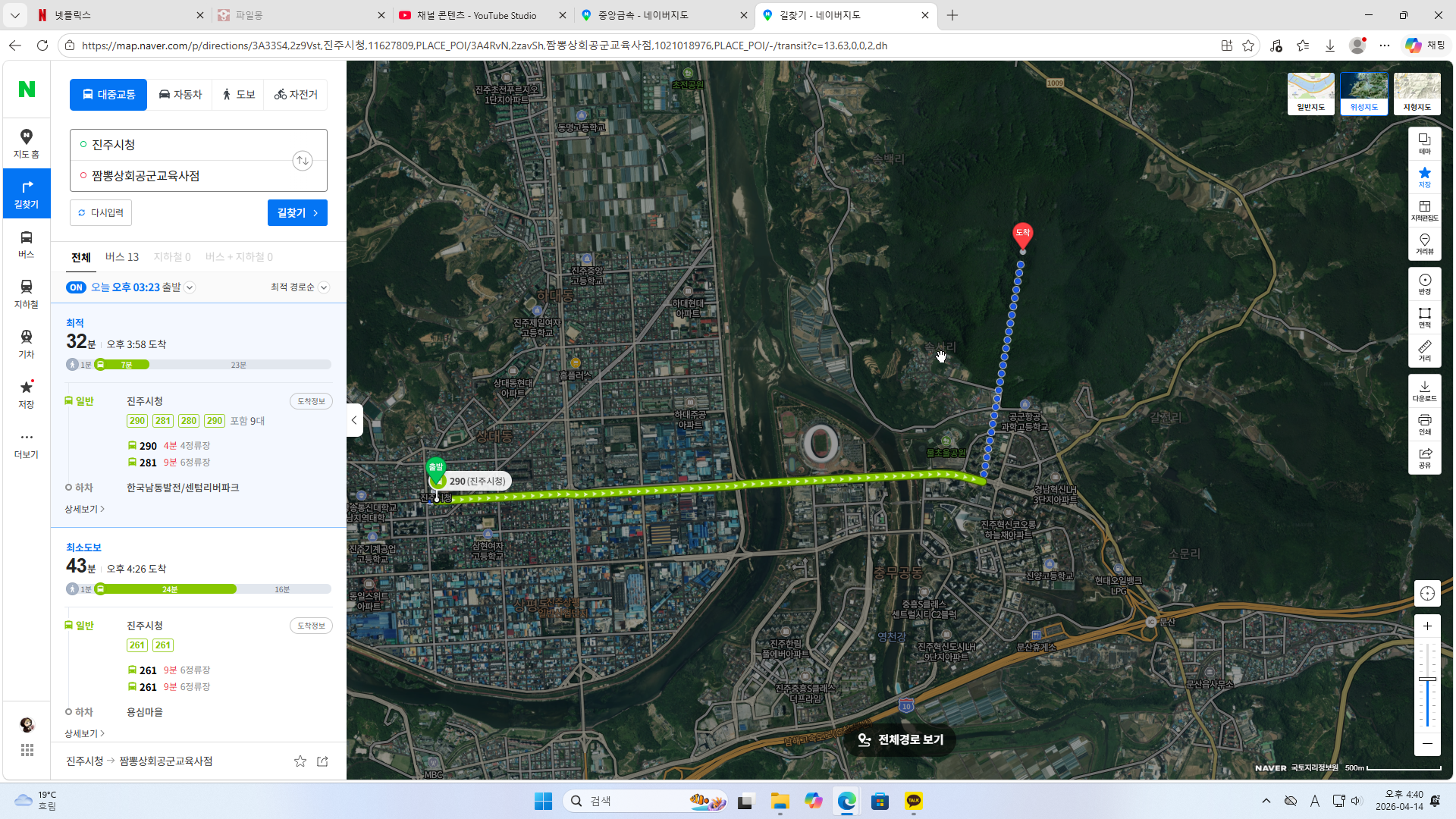
Task: Click the taskbar 검색 search box
Action: [646, 802]
